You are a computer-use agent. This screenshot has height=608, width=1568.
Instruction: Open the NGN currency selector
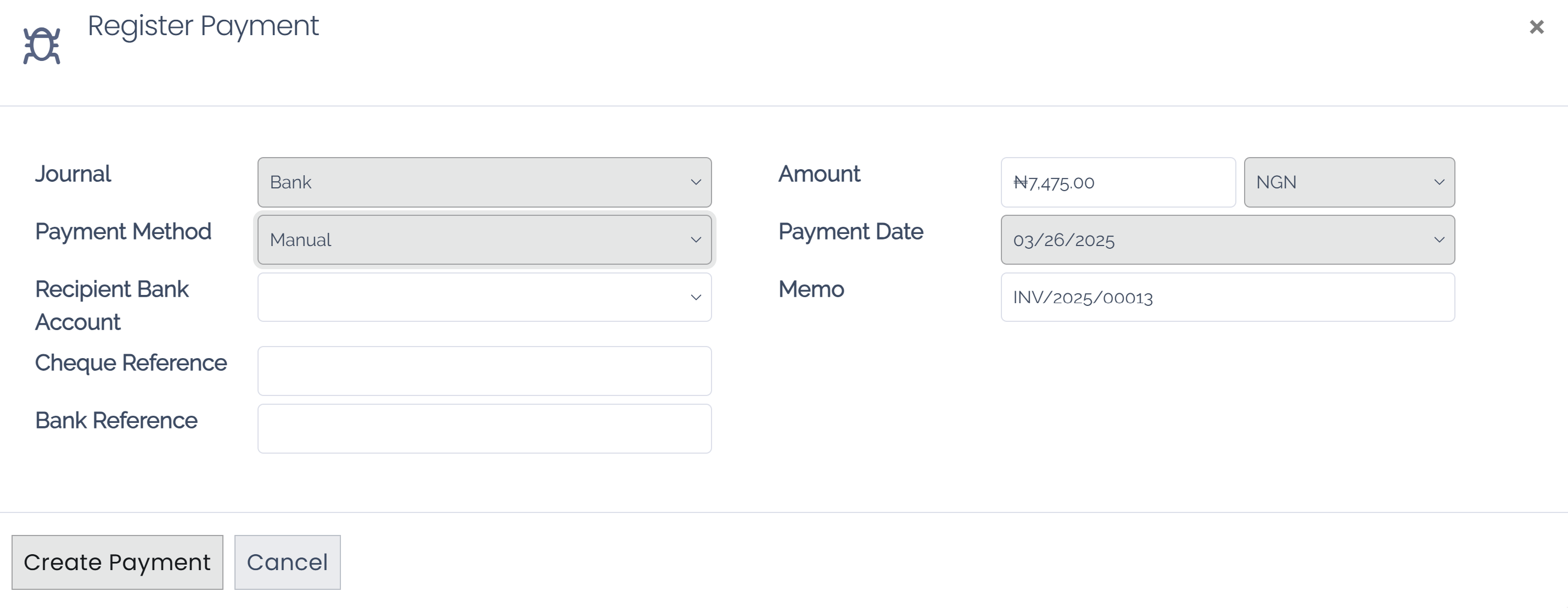click(x=1348, y=182)
